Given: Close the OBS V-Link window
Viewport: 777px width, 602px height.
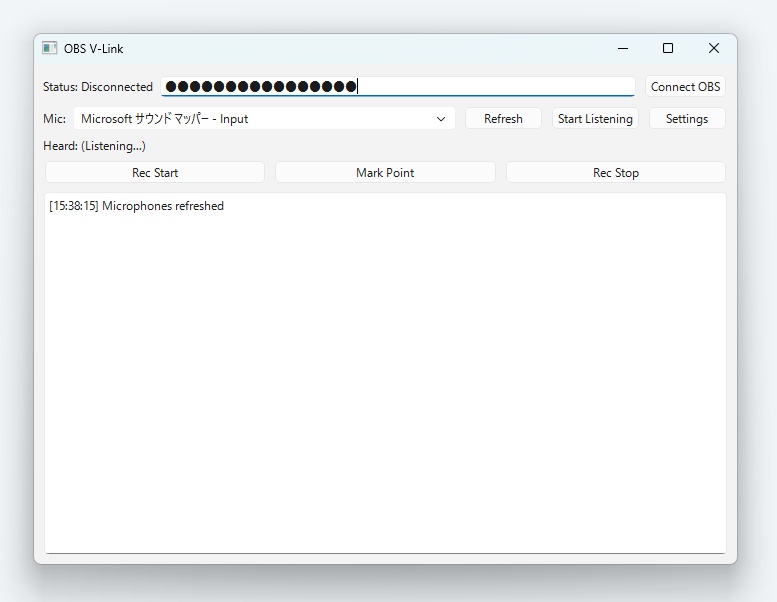Looking at the screenshot, I should coord(714,48).
